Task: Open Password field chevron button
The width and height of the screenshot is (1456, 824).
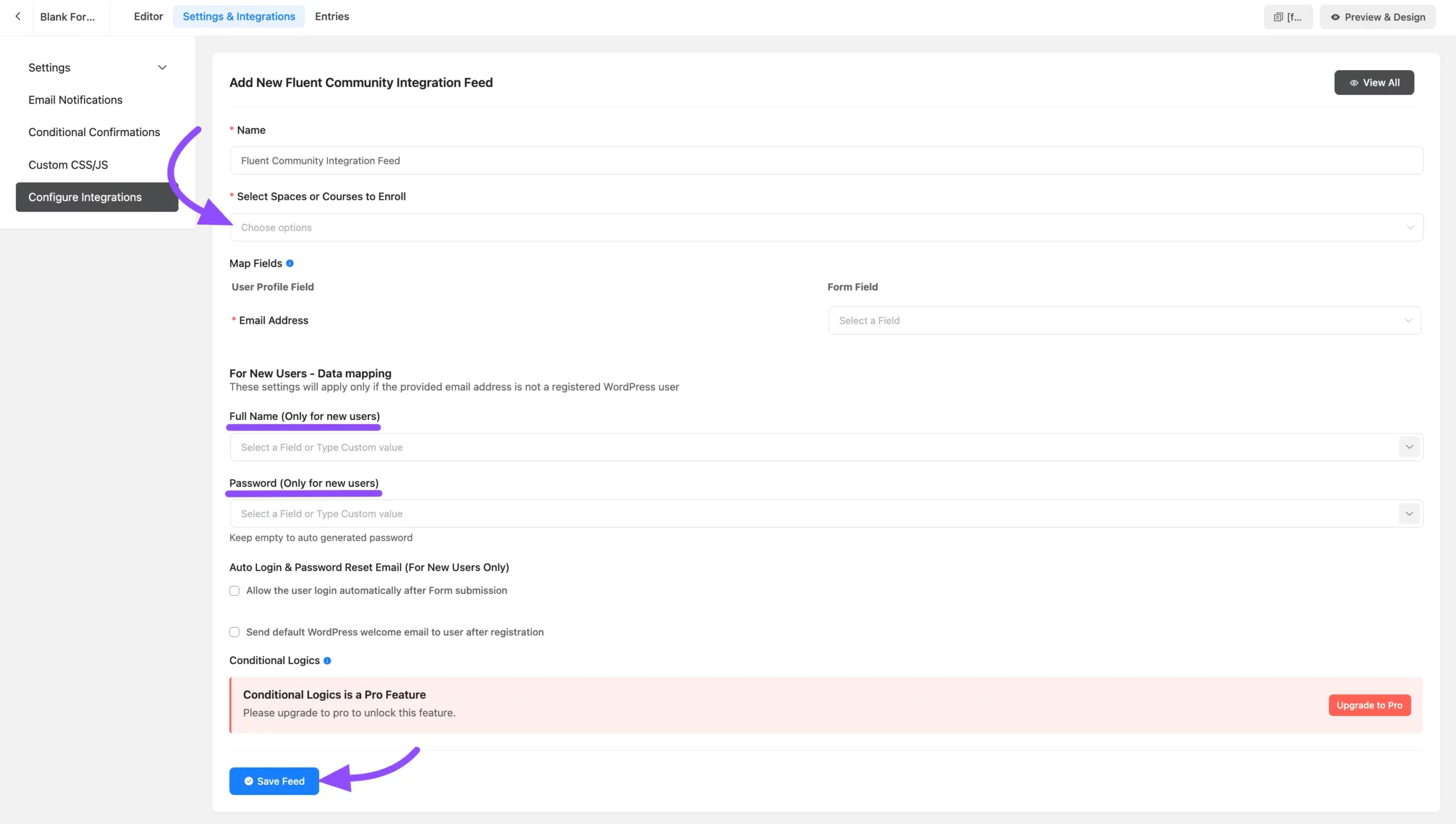Action: (1409, 514)
